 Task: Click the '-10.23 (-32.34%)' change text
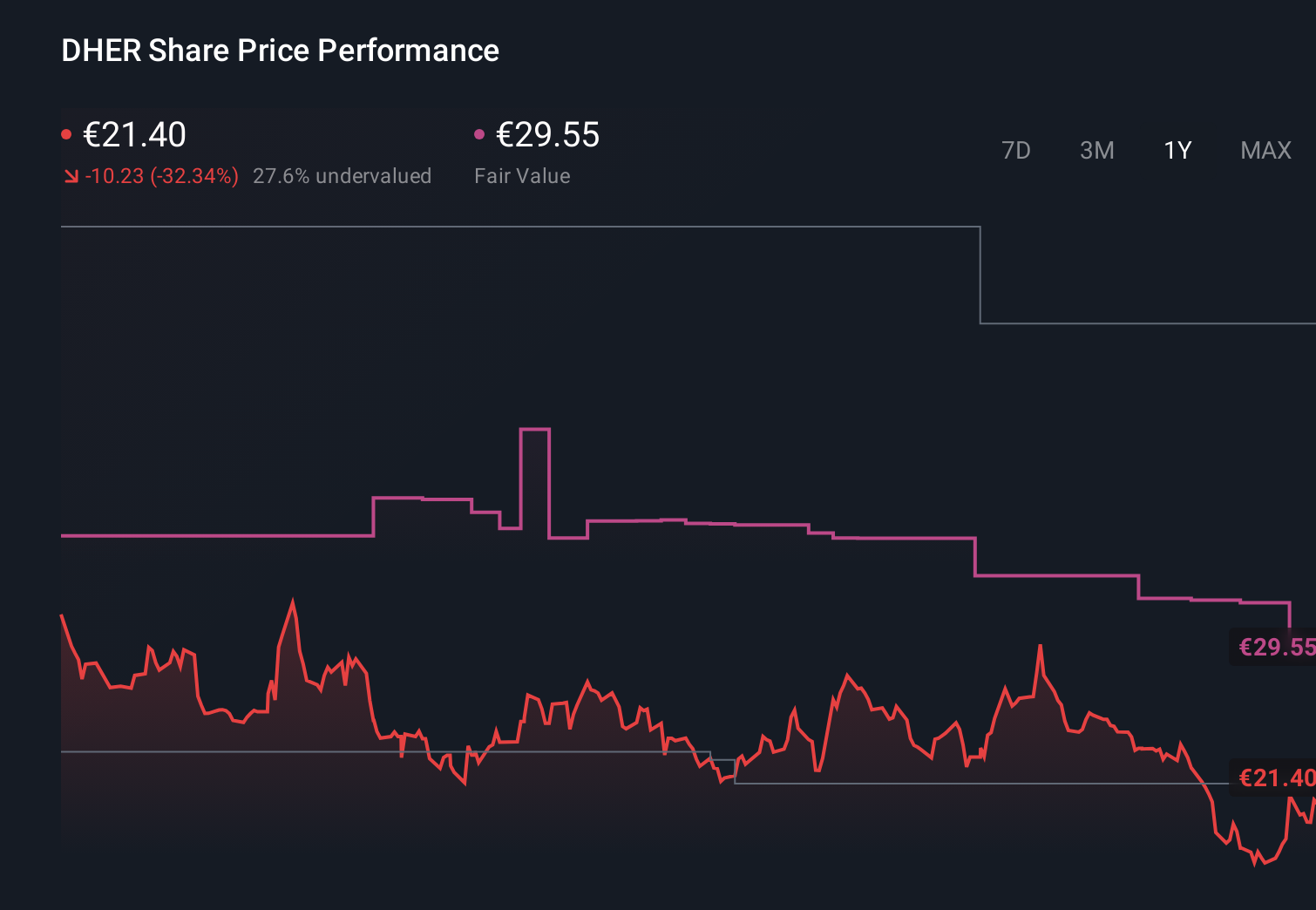coord(161,176)
